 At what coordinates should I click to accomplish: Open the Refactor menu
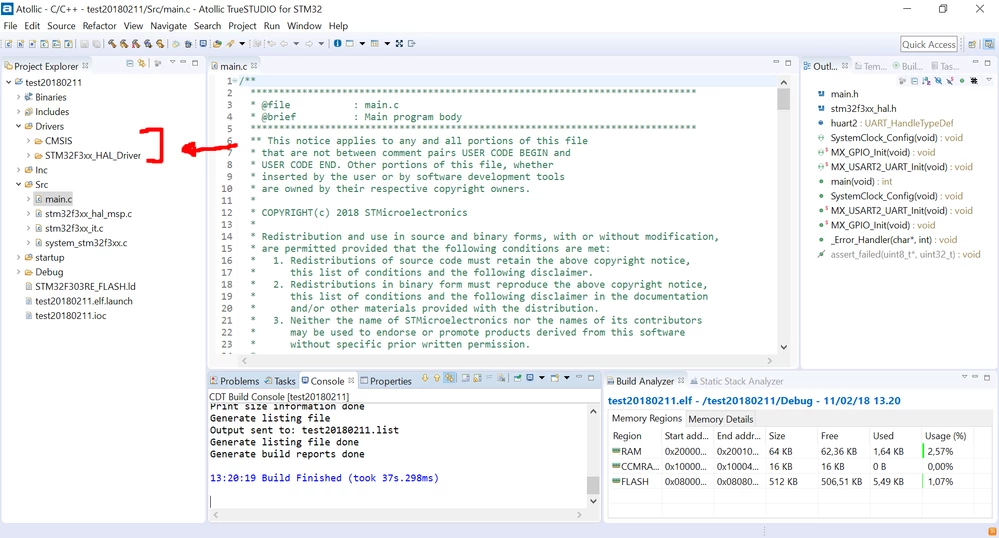(99, 25)
